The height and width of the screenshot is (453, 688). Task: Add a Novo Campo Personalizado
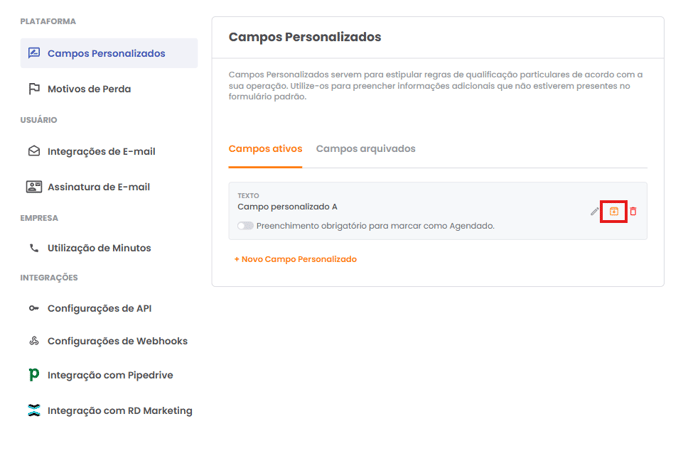tap(295, 259)
